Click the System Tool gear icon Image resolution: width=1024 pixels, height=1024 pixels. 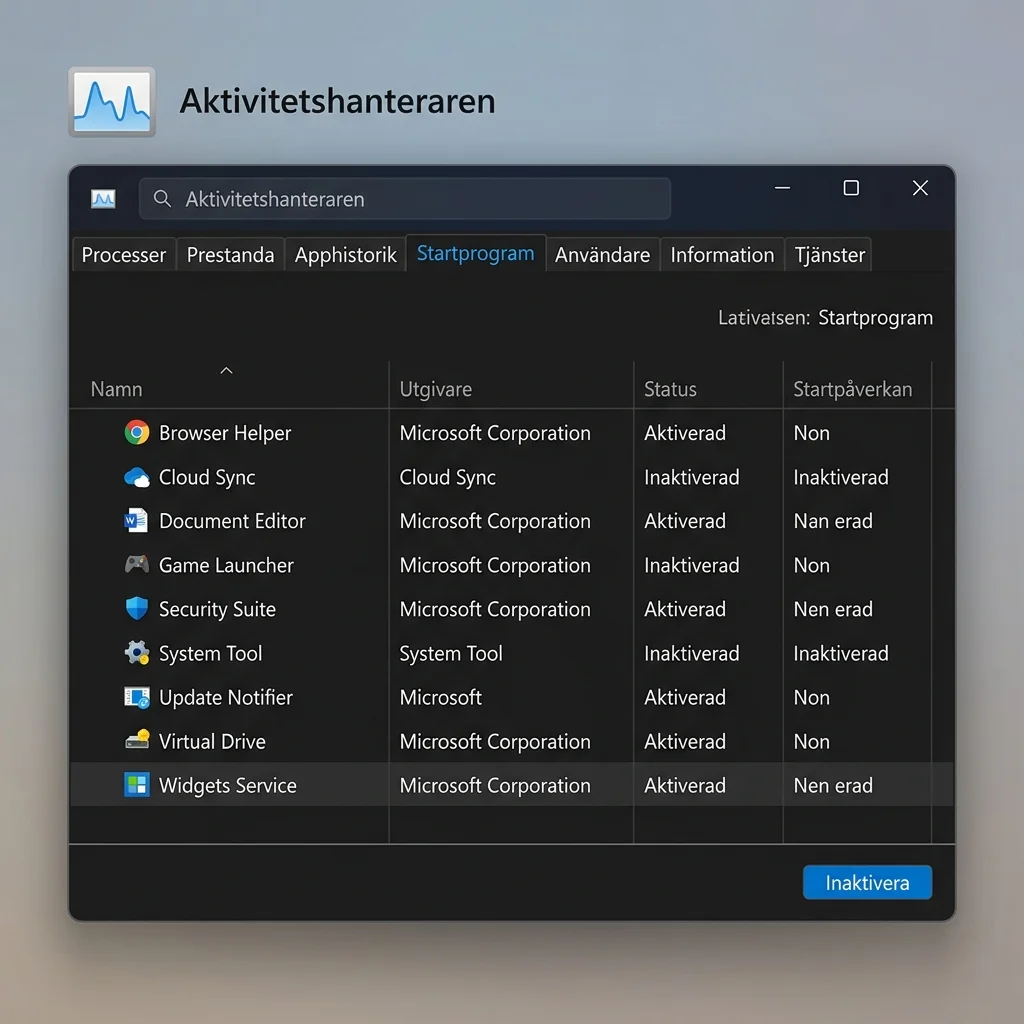tap(136, 652)
